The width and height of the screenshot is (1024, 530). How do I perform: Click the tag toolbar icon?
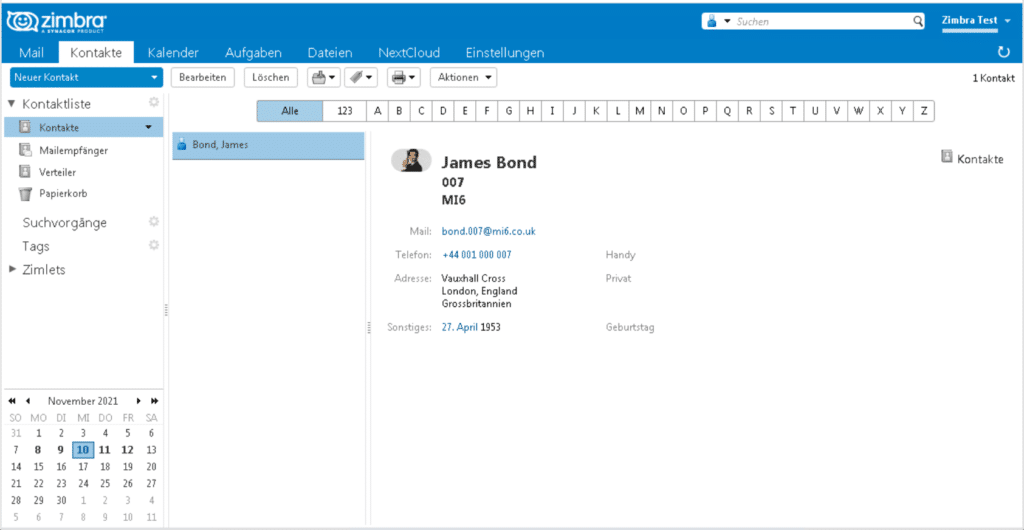pos(356,78)
